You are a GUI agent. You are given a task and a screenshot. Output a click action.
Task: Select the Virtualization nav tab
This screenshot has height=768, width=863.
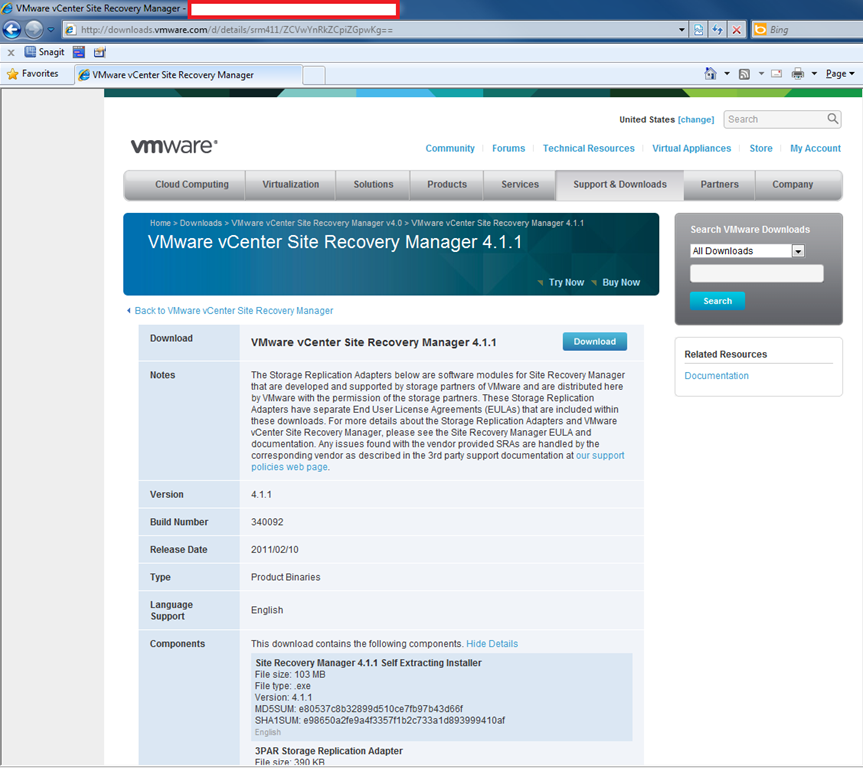(x=291, y=185)
